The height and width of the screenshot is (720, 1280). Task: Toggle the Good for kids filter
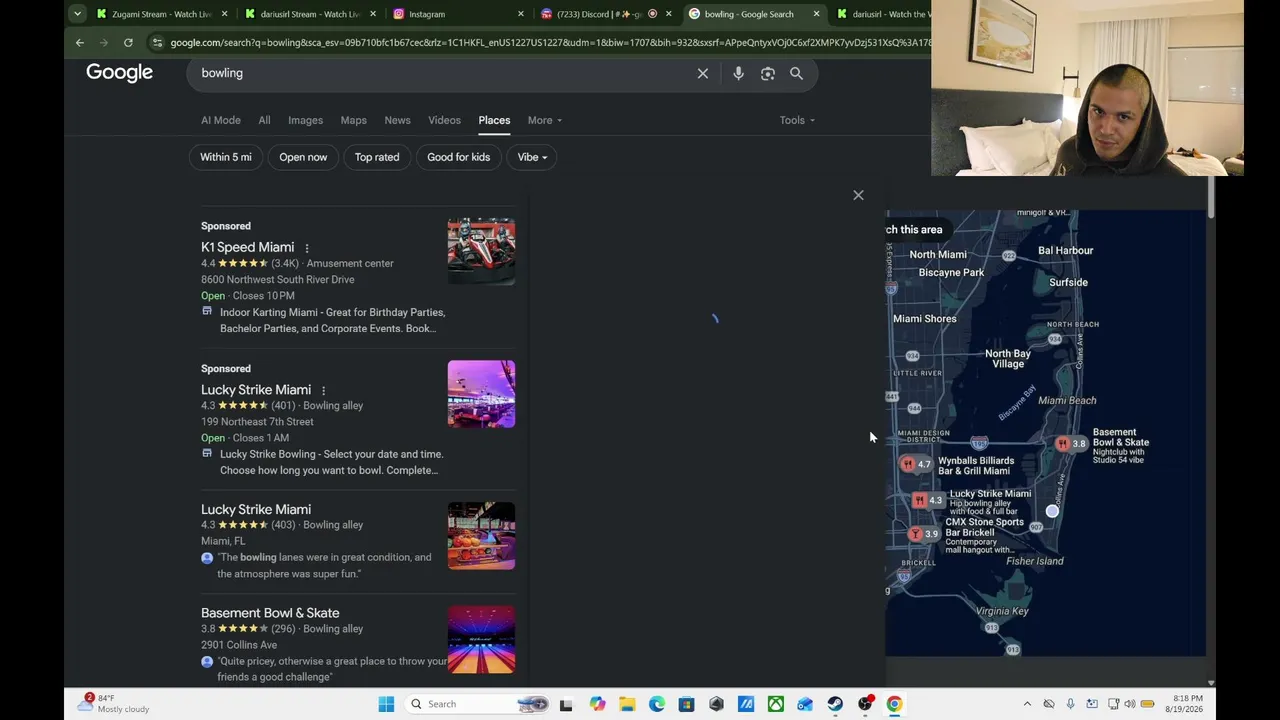point(459,157)
